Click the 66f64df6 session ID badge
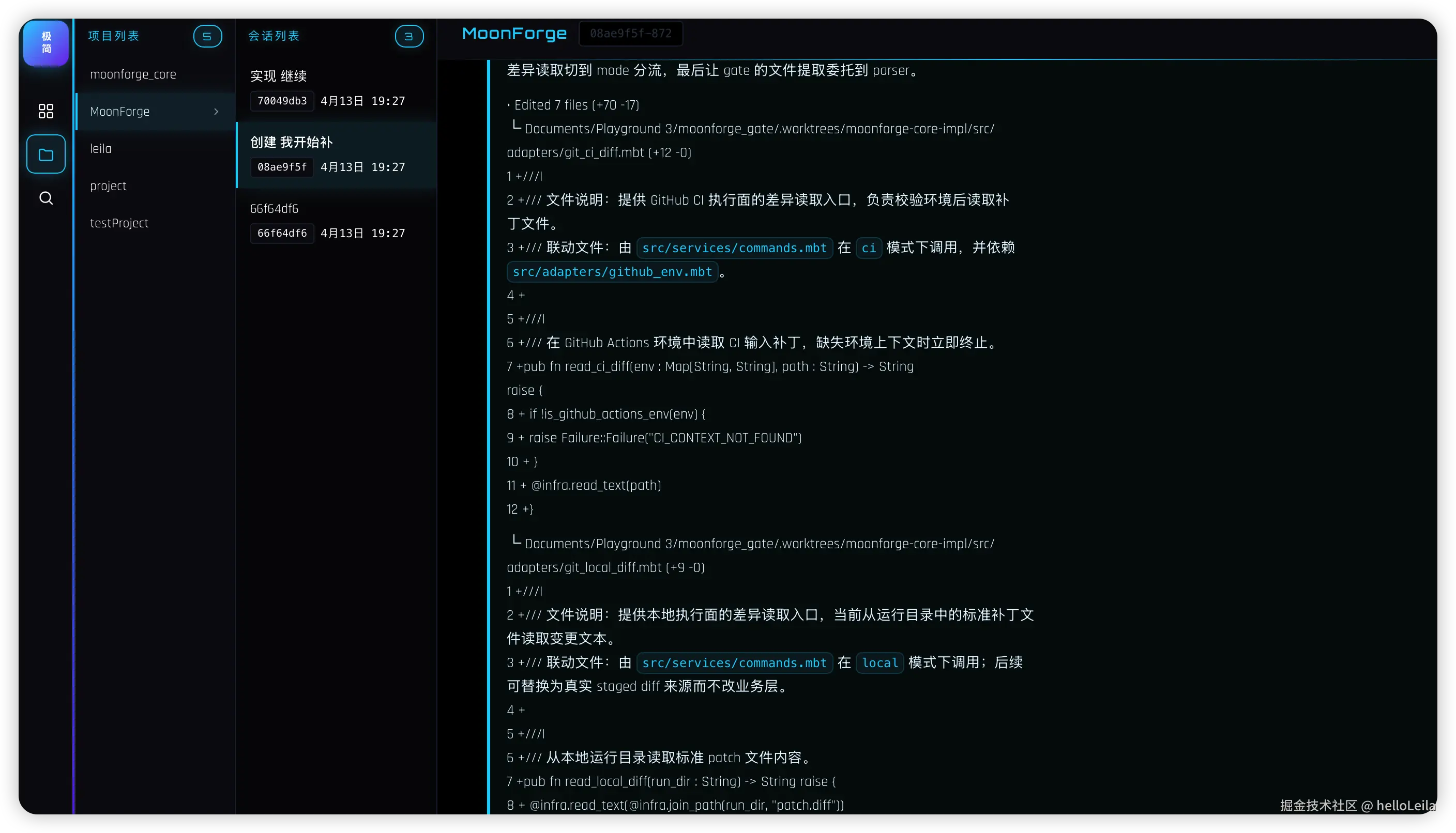 (x=282, y=234)
